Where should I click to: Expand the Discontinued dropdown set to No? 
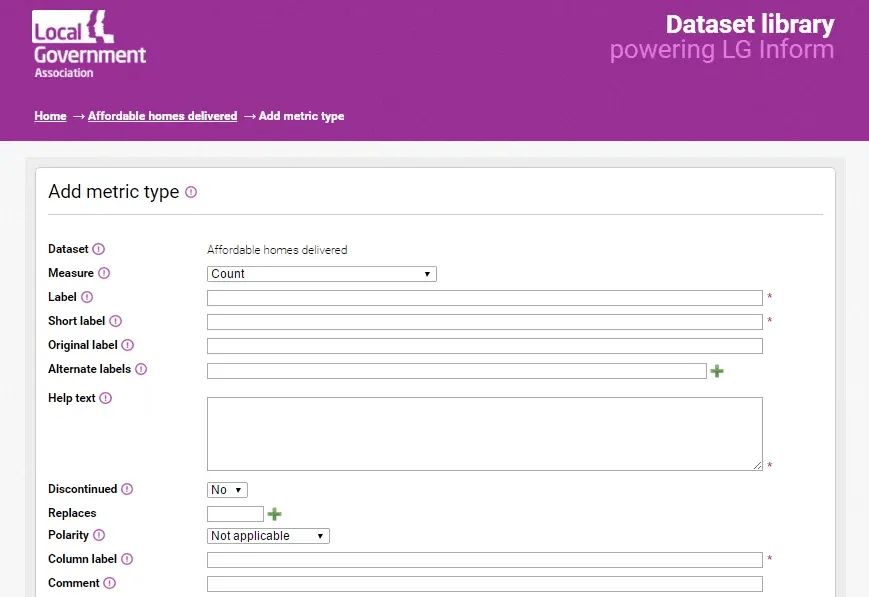point(227,490)
